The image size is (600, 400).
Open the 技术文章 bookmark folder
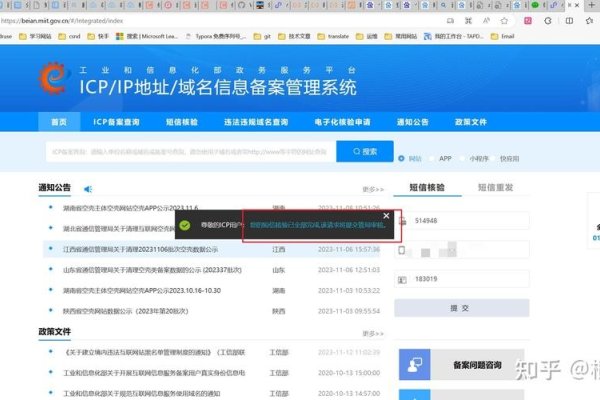pyautogui.click(x=294, y=36)
